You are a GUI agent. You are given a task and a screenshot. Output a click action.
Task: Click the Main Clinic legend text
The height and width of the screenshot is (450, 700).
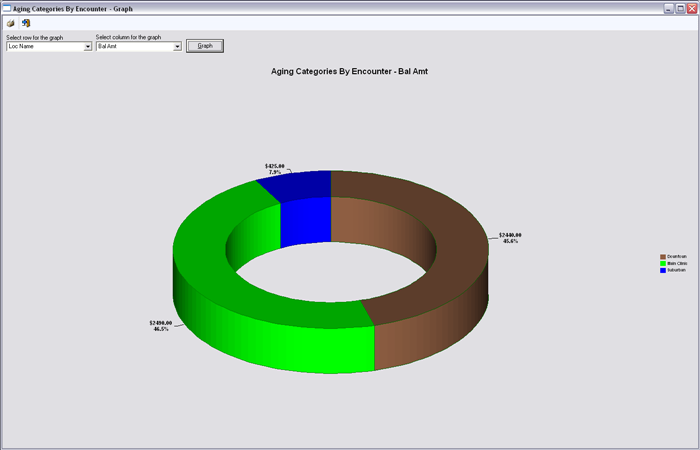677,263
